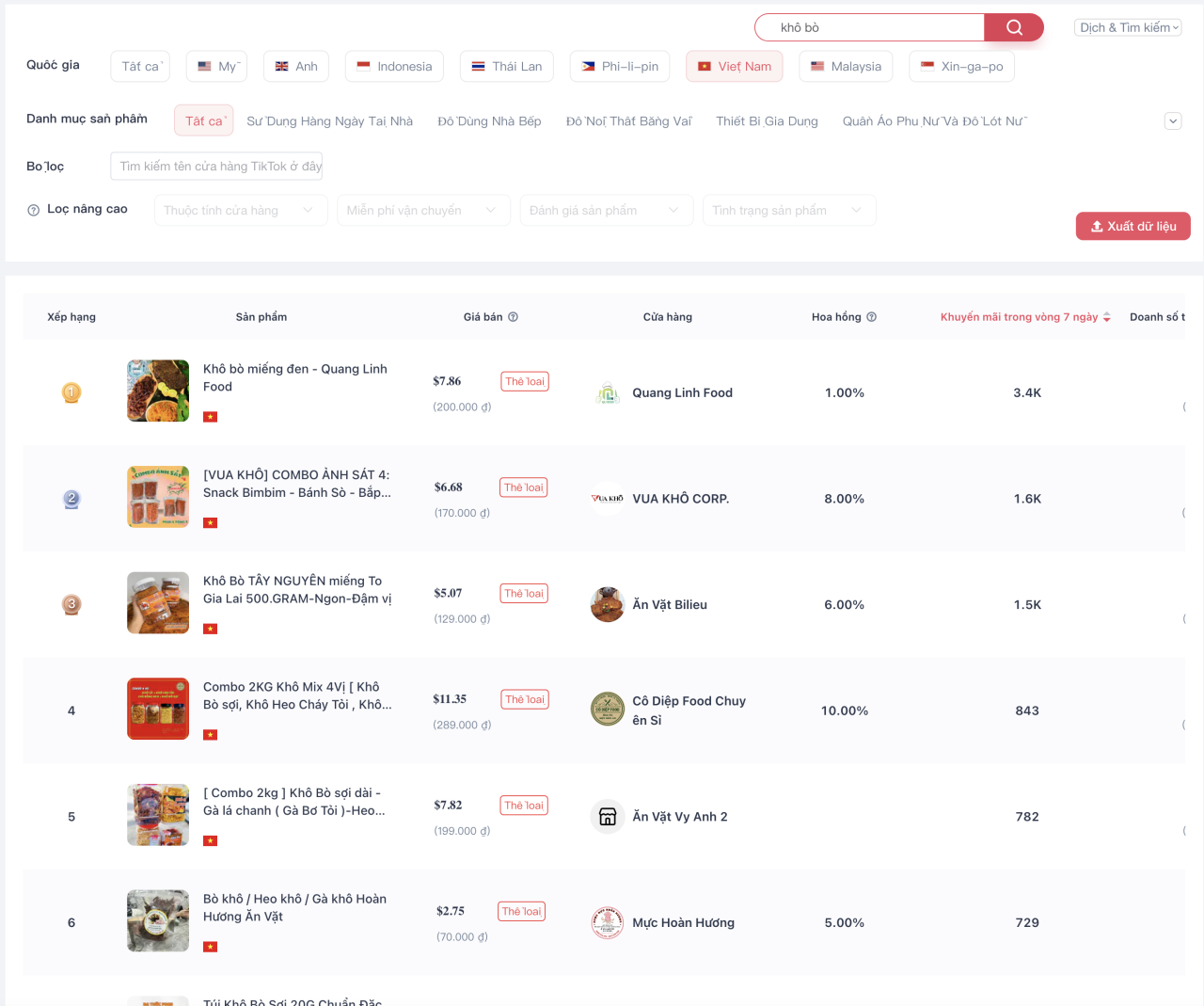This screenshot has height=1006, width=1204.
Task: Expand the product category list chevron
Action: [1173, 121]
